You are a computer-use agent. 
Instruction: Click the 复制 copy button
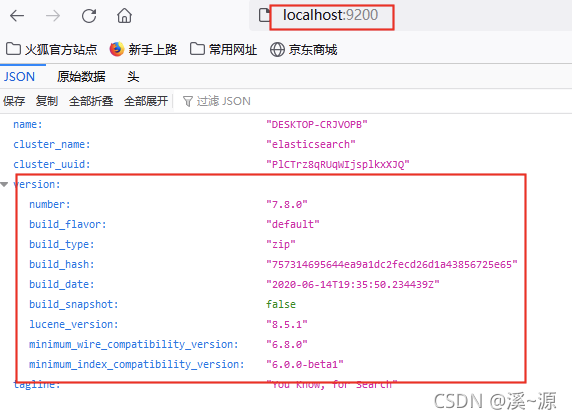[x=47, y=101]
